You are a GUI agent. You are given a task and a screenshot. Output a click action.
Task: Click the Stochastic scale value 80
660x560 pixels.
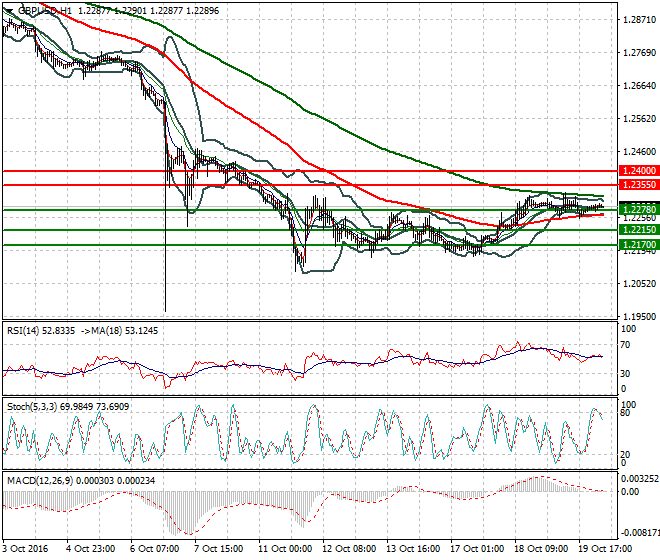tap(625, 413)
